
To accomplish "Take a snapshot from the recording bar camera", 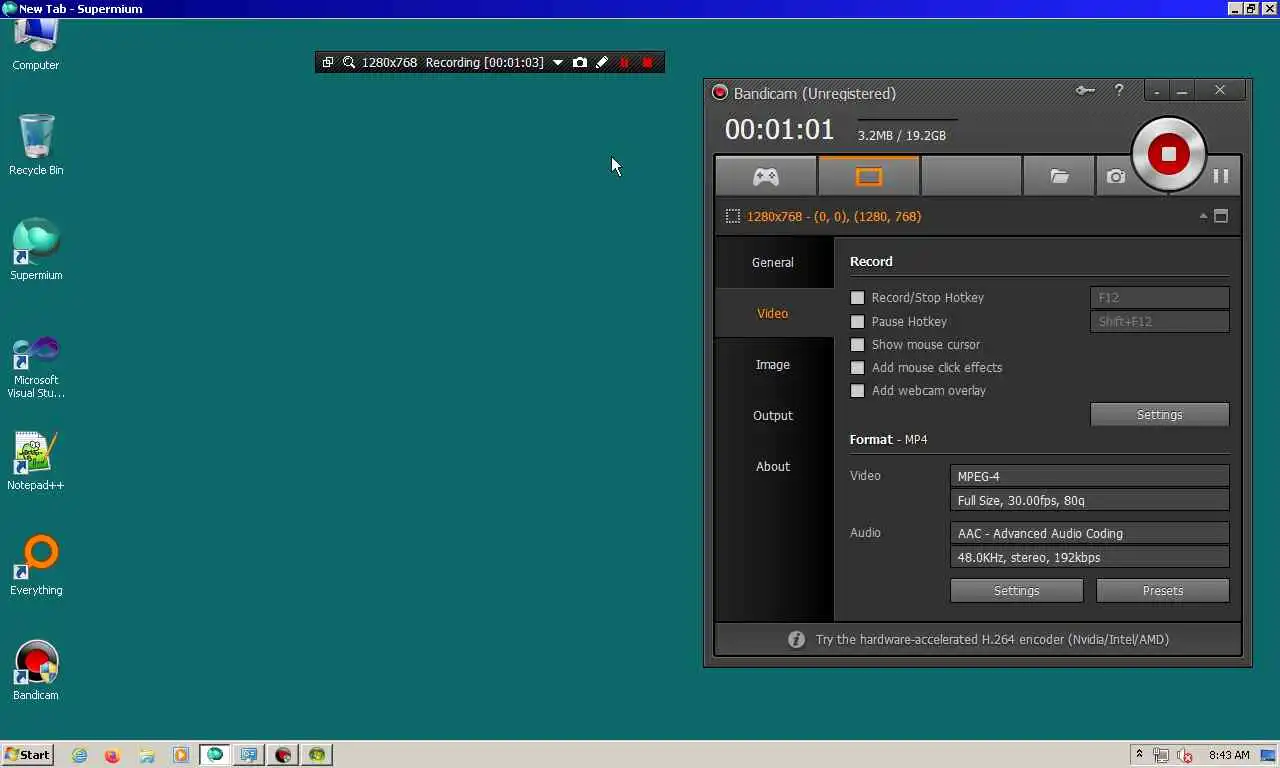I will coord(580,62).
